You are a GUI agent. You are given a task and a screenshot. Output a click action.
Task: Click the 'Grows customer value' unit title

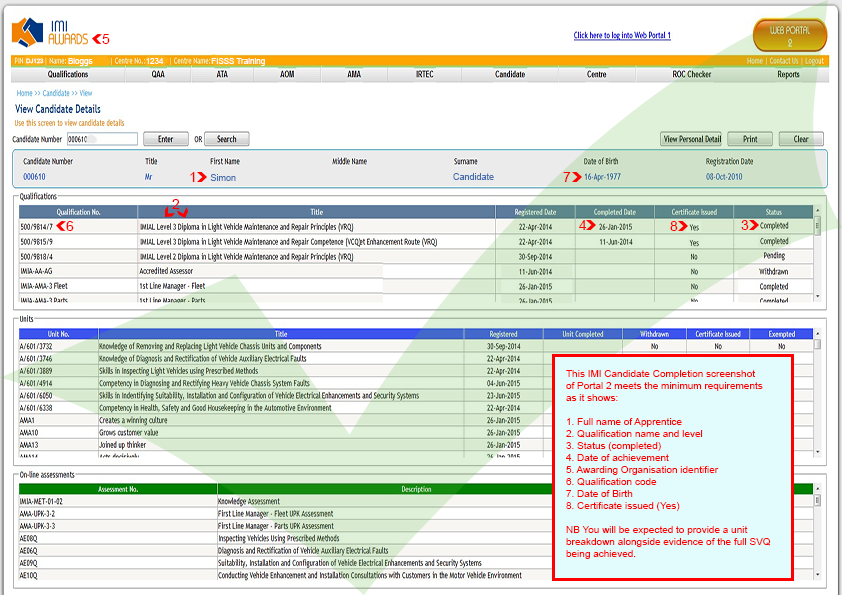(x=128, y=433)
